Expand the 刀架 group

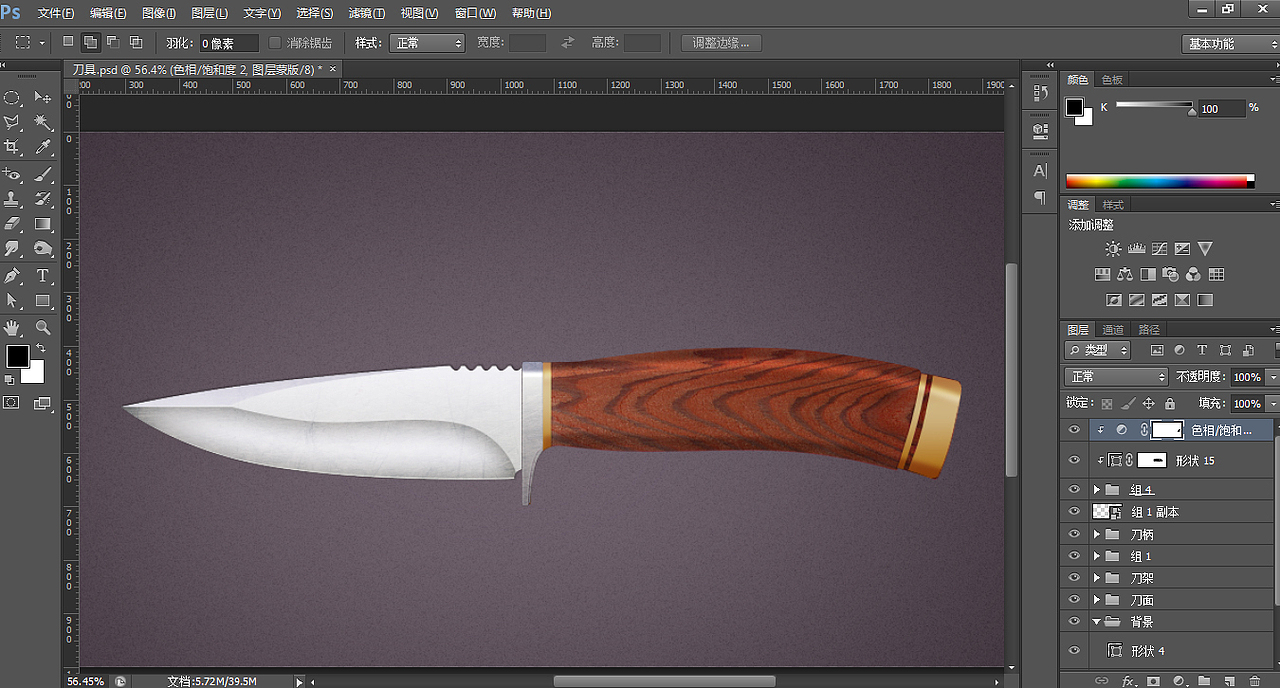pyautogui.click(x=1096, y=578)
